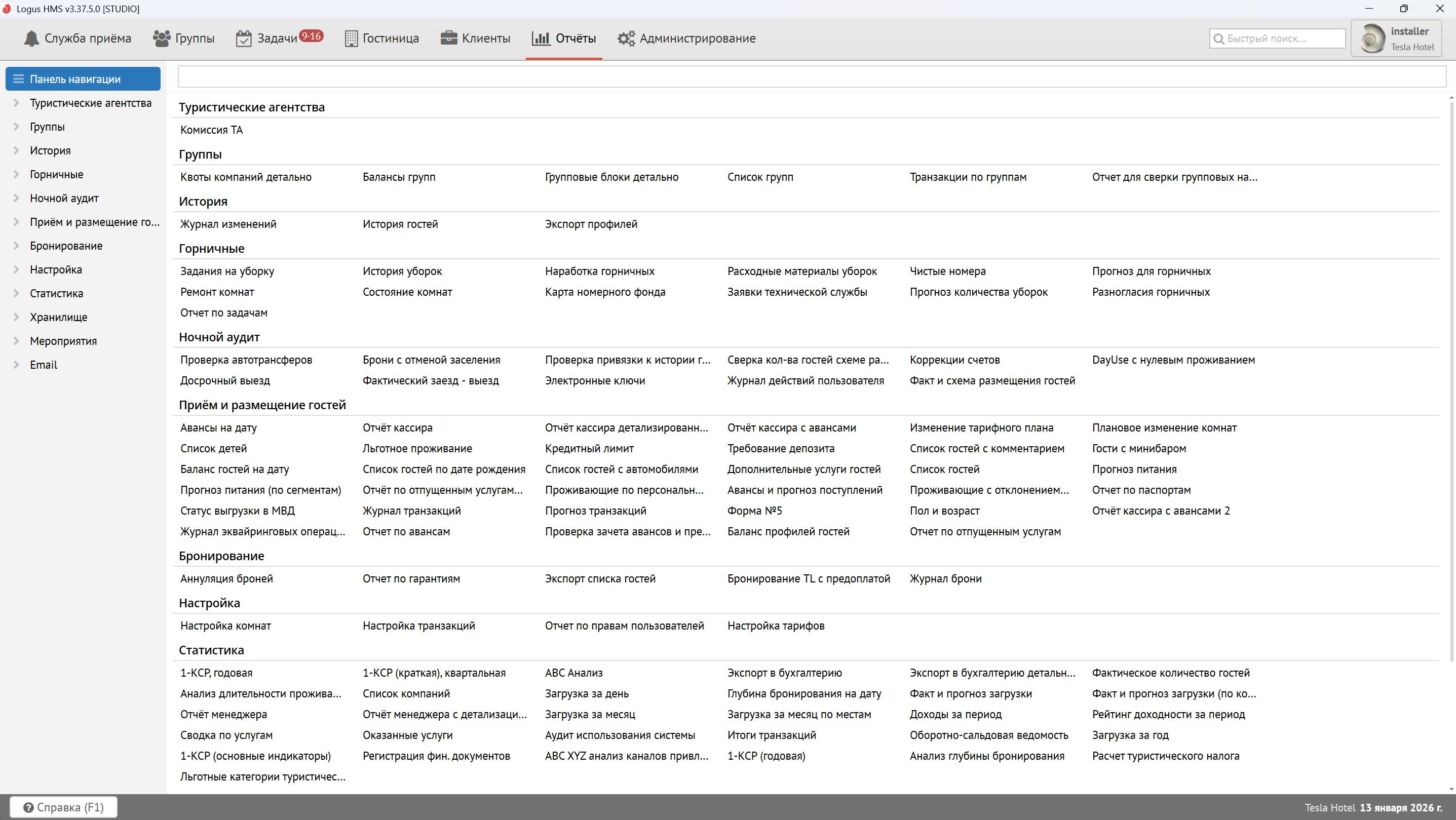Open the Журнал изменений report link

tap(228, 224)
